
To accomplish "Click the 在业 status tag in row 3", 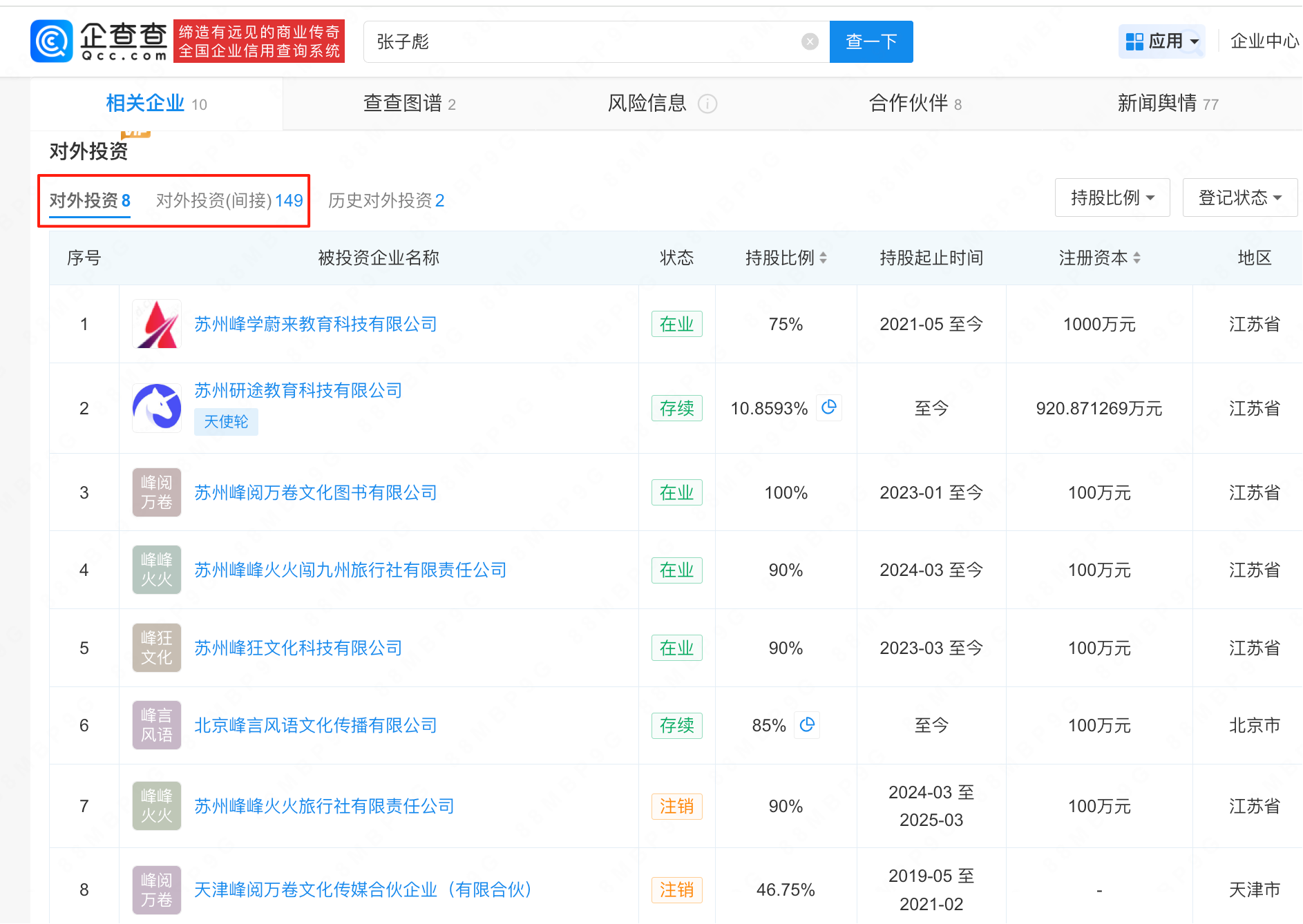I will (676, 492).
